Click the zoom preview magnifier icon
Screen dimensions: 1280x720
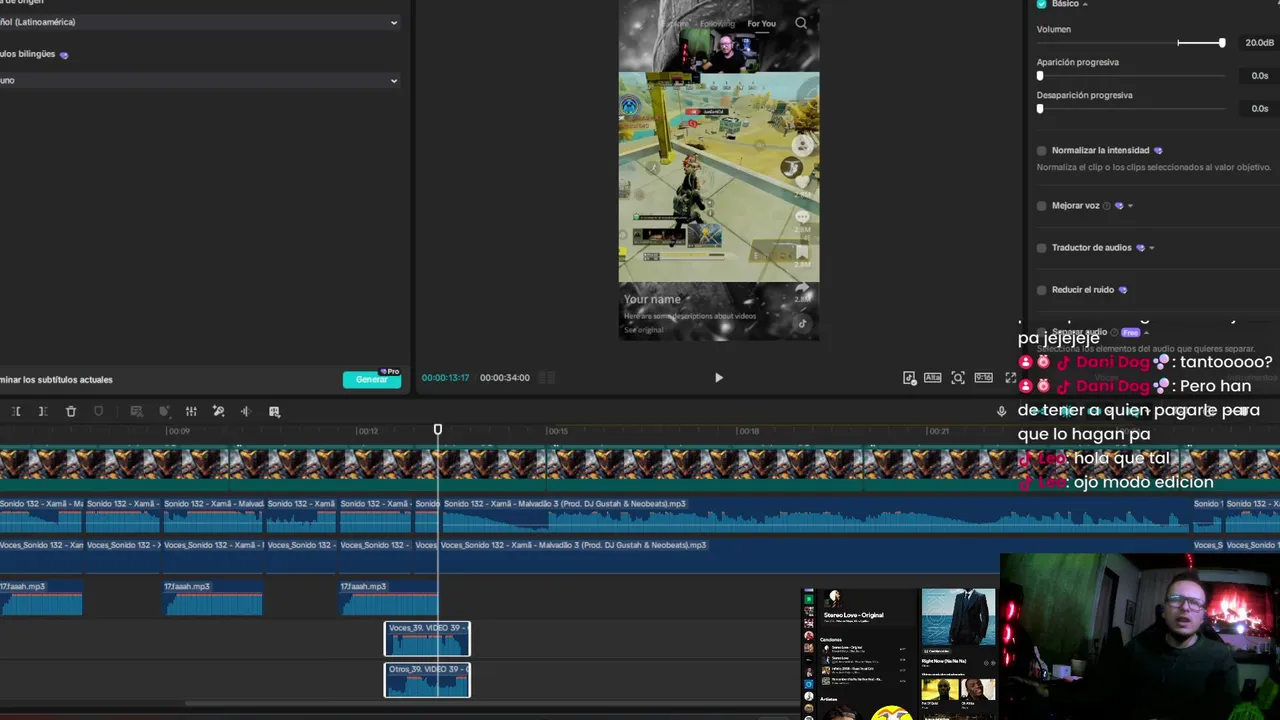(958, 377)
